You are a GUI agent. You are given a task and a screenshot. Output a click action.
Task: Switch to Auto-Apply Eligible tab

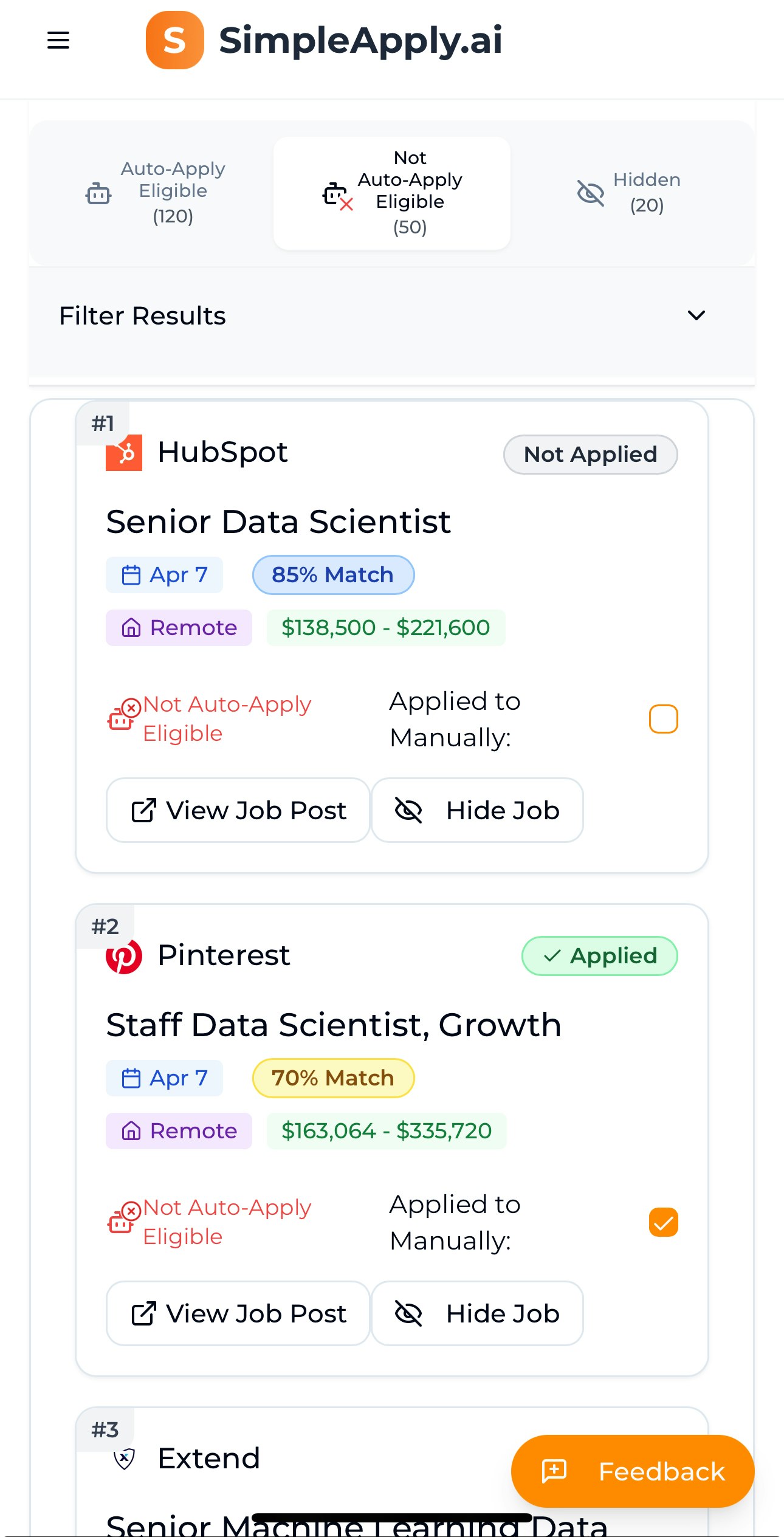[157, 193]
